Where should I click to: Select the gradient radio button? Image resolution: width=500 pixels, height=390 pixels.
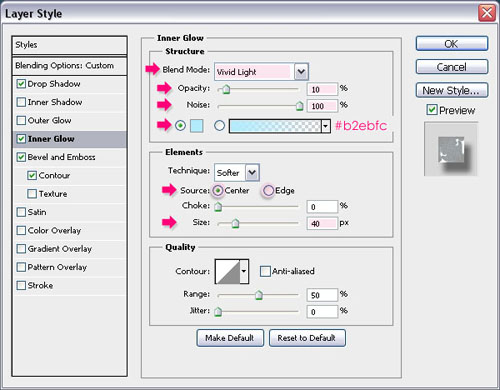click(219, 126)
